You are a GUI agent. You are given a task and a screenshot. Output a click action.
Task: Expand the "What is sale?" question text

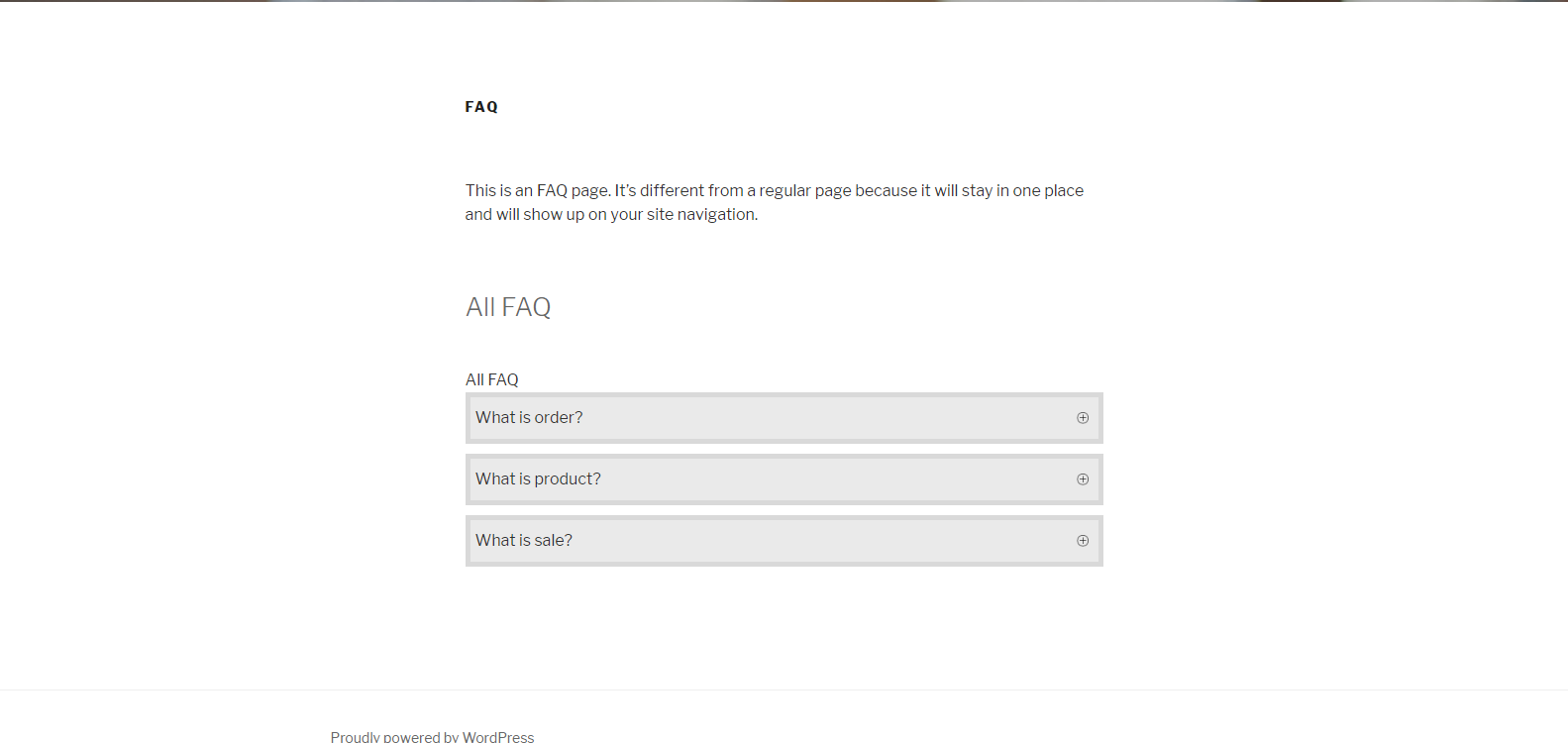[524, 541]
